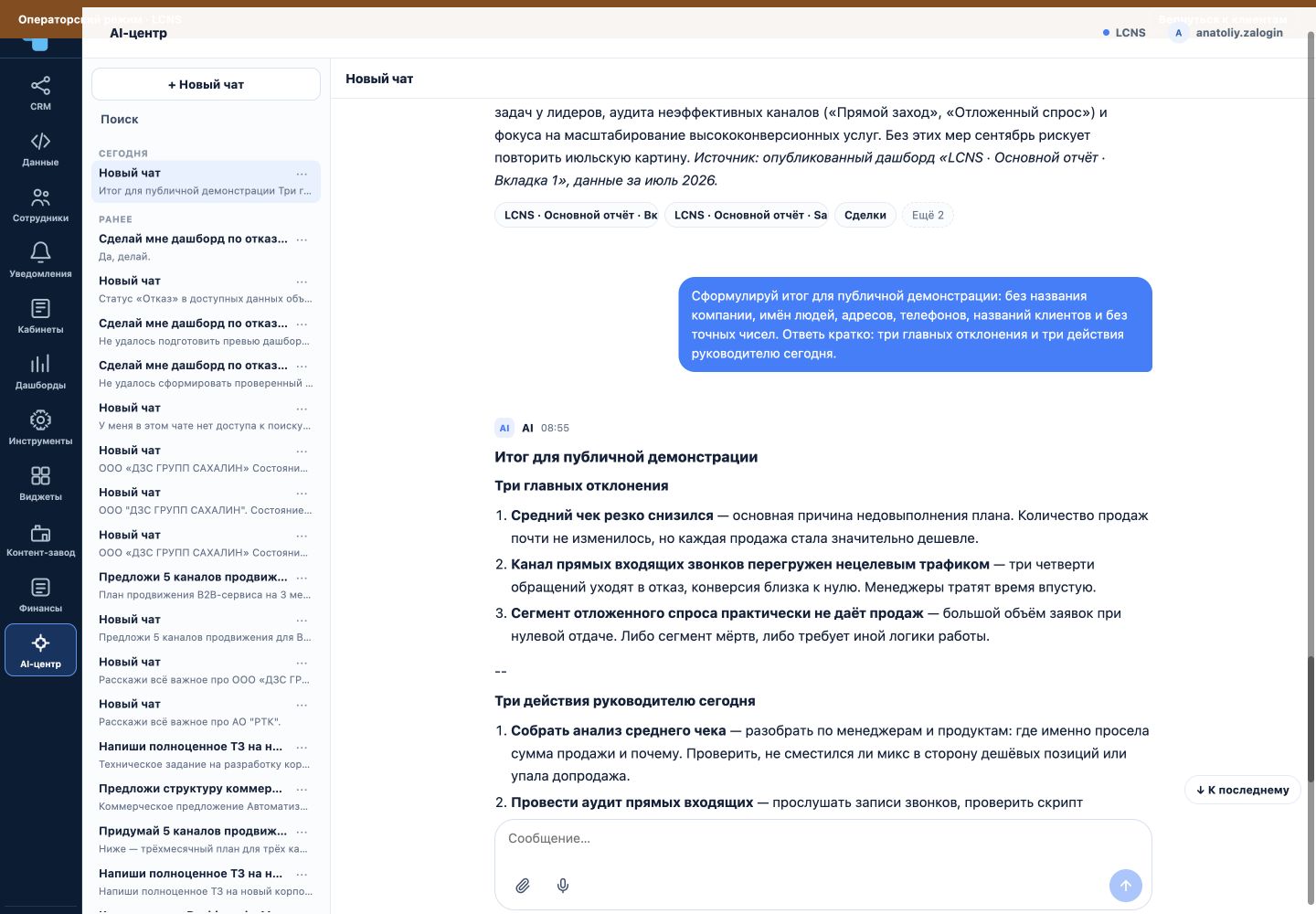The height and width of the screenshot is (914, 1316).
Task: Open source chip 'LCNS · Основной отчёт · Sa'
Action: (x=747, y=216)
